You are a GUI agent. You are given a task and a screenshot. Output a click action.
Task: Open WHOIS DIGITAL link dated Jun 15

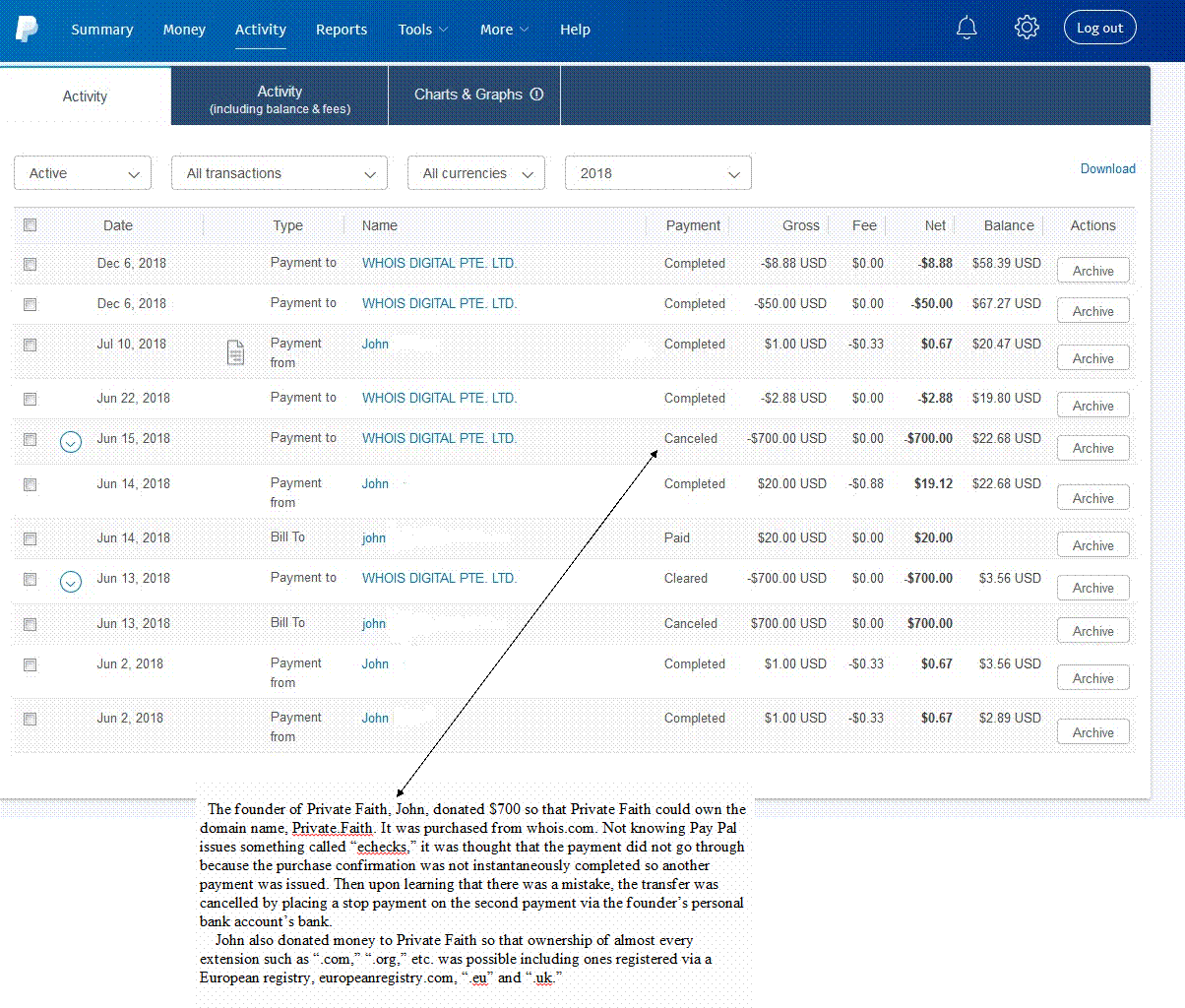click(439, 438)
